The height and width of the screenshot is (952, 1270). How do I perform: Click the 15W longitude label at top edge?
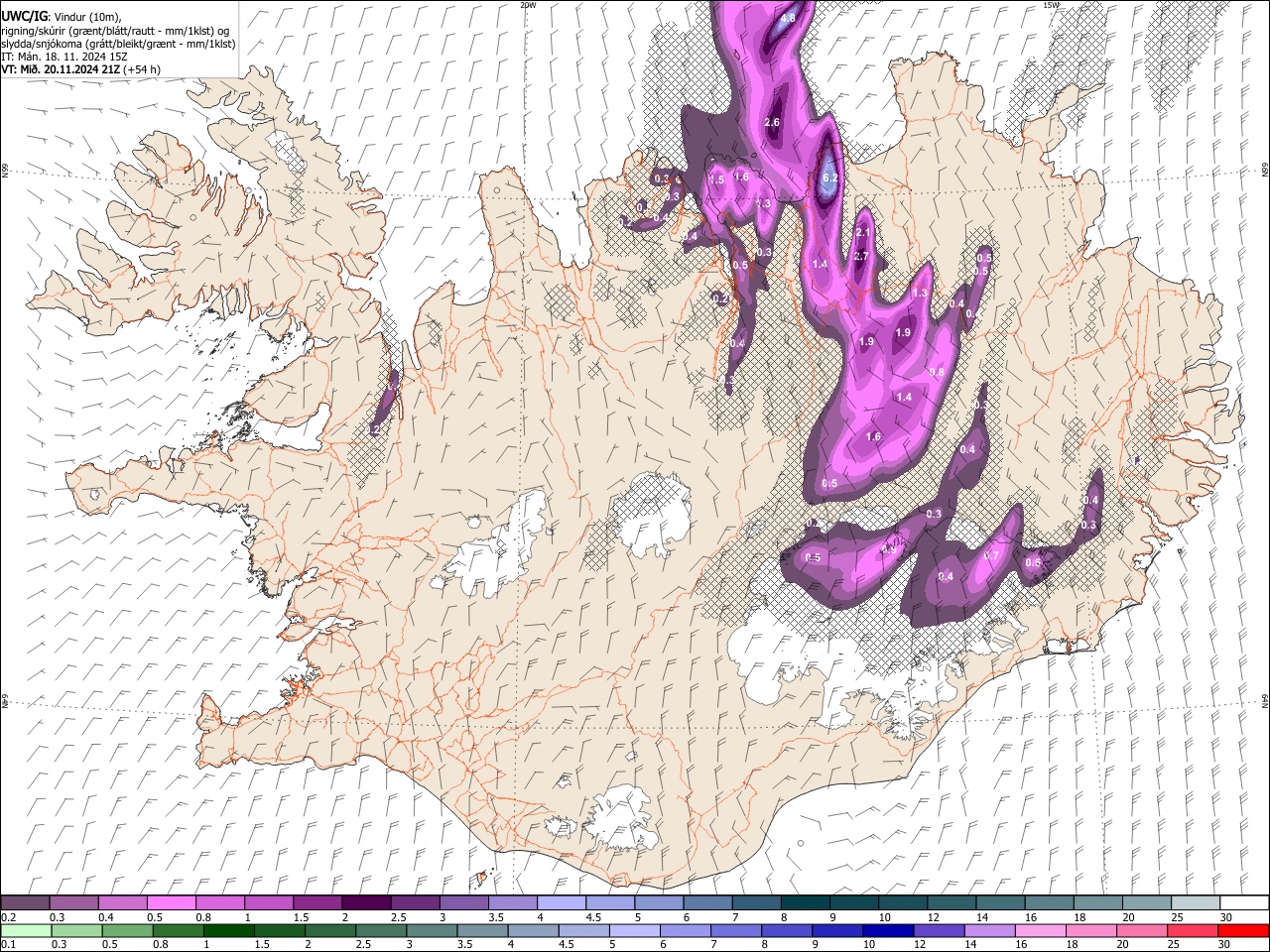click(1051, 5)
